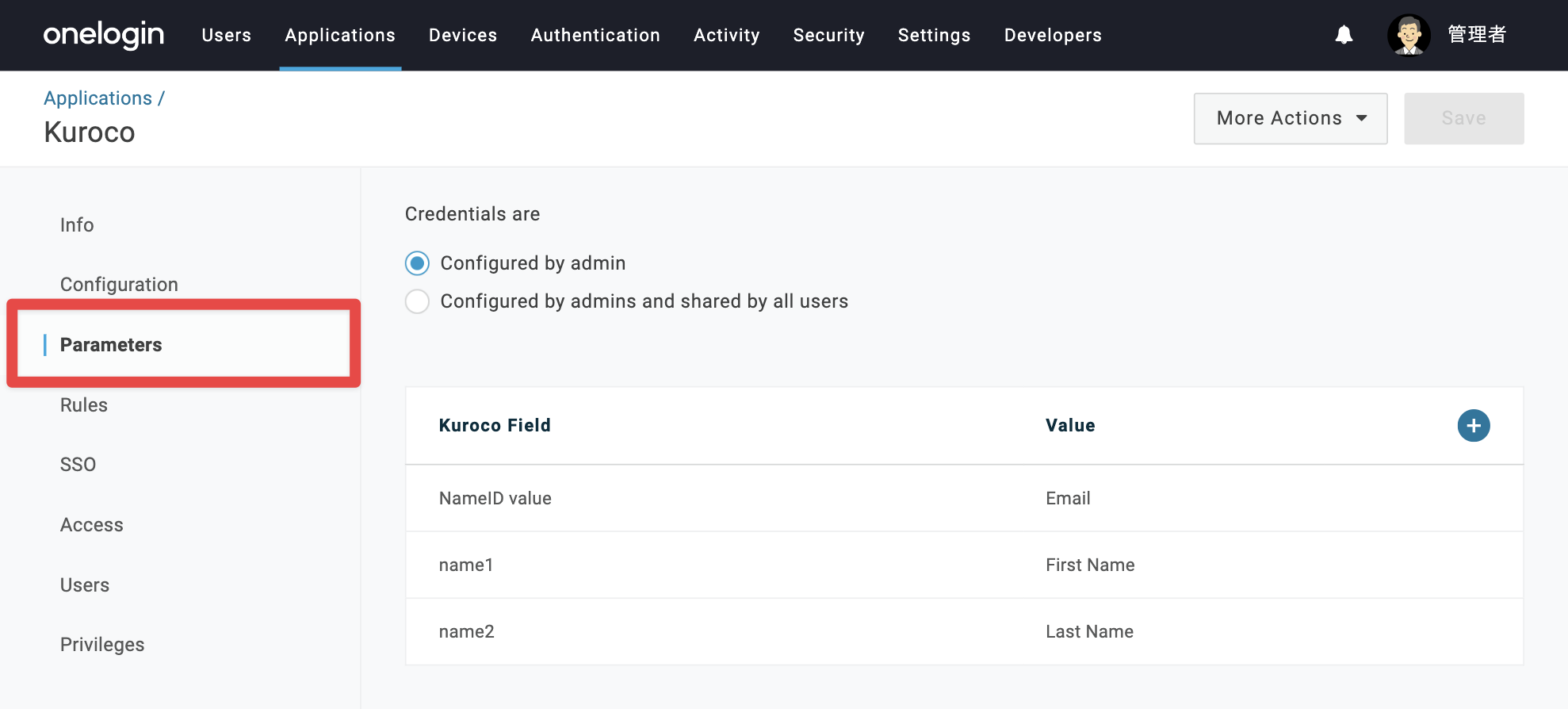Switch to the Rules sidebar tab

84,405
